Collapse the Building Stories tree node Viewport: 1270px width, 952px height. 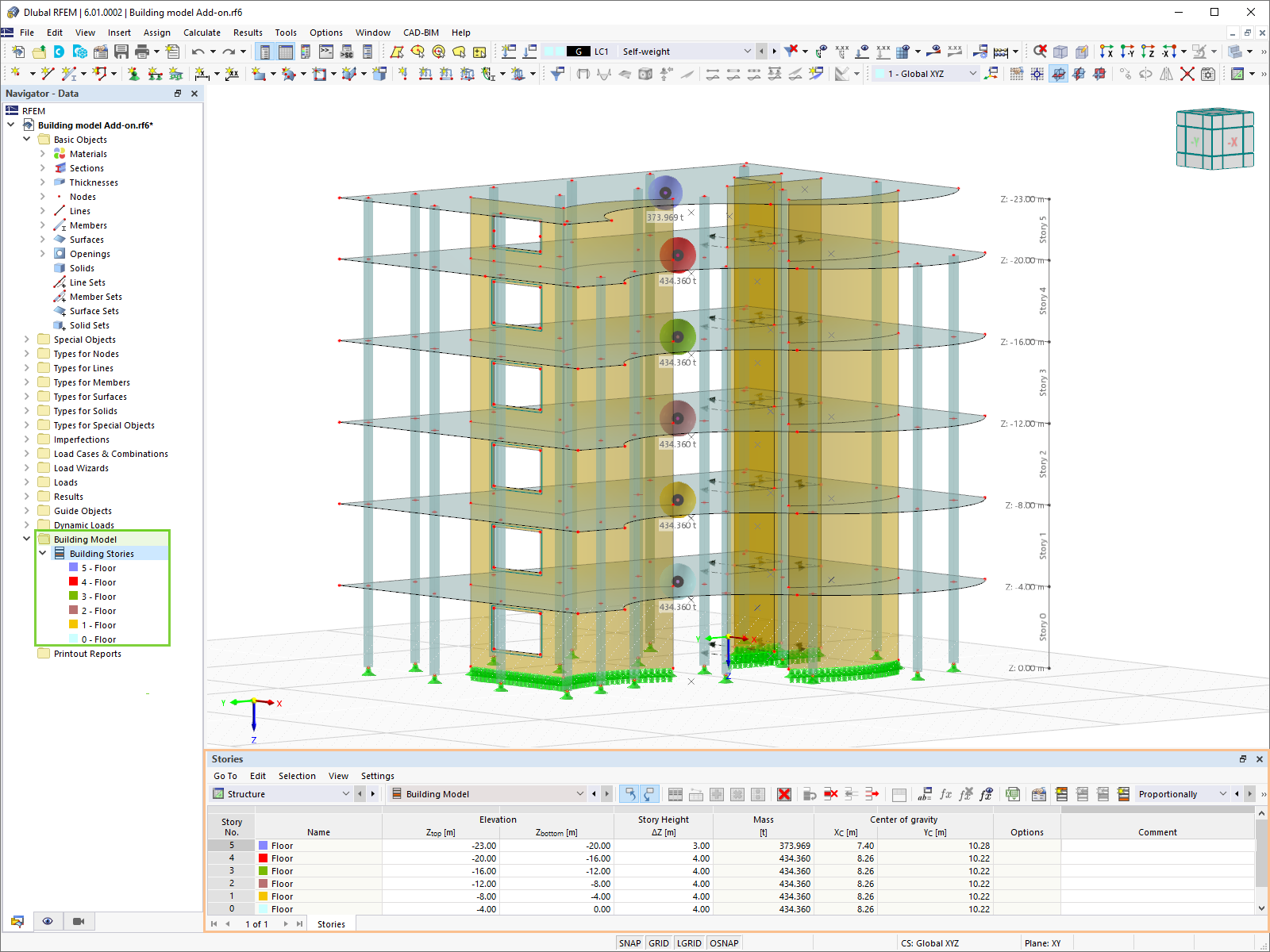[43, 553]
